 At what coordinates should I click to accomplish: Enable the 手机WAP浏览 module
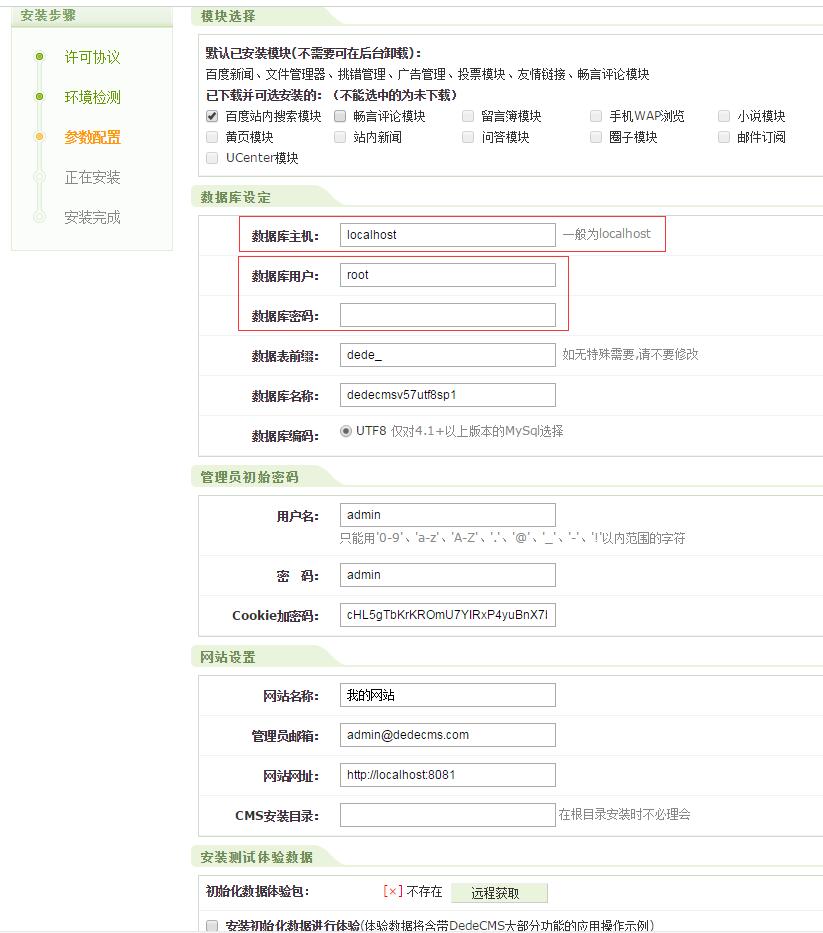click(595, 116)
